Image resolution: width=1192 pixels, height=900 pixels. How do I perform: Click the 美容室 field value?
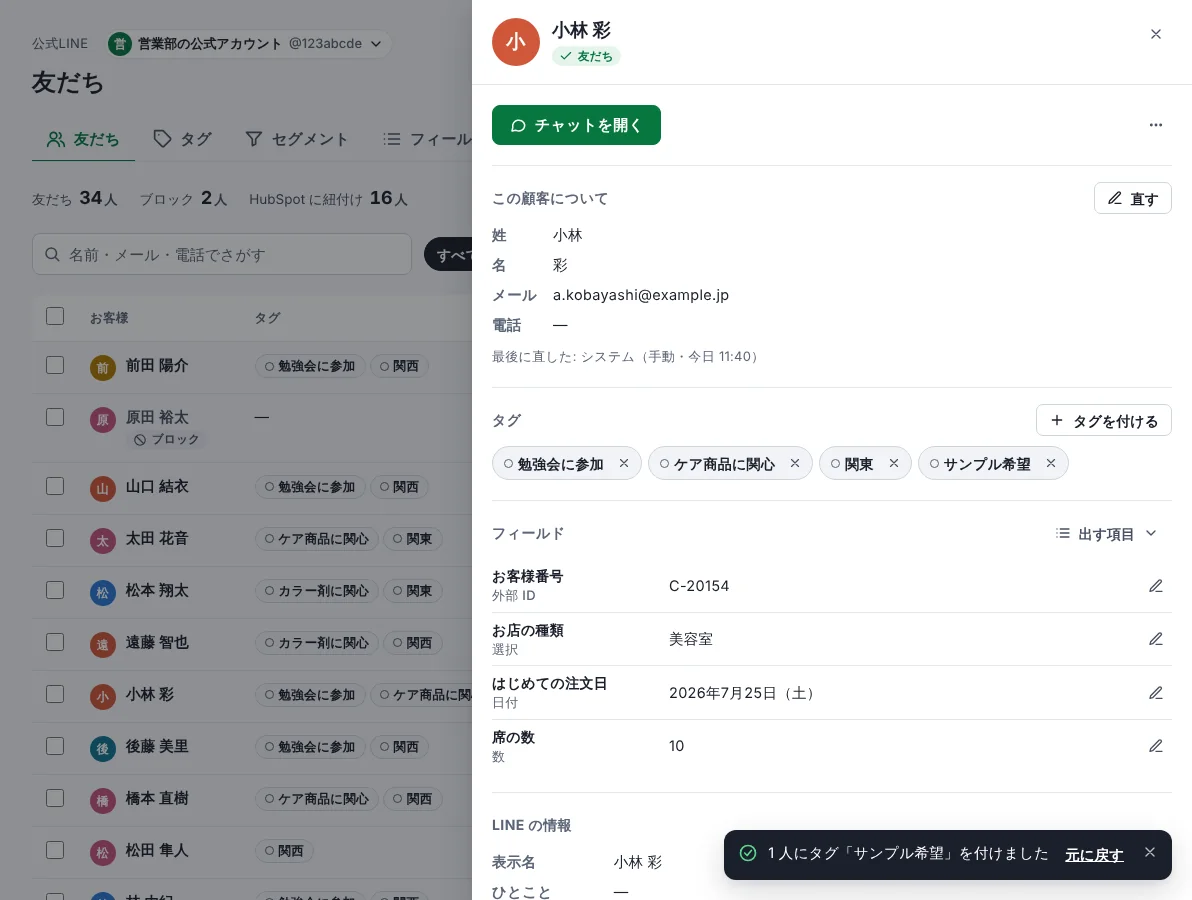(691, 639)
